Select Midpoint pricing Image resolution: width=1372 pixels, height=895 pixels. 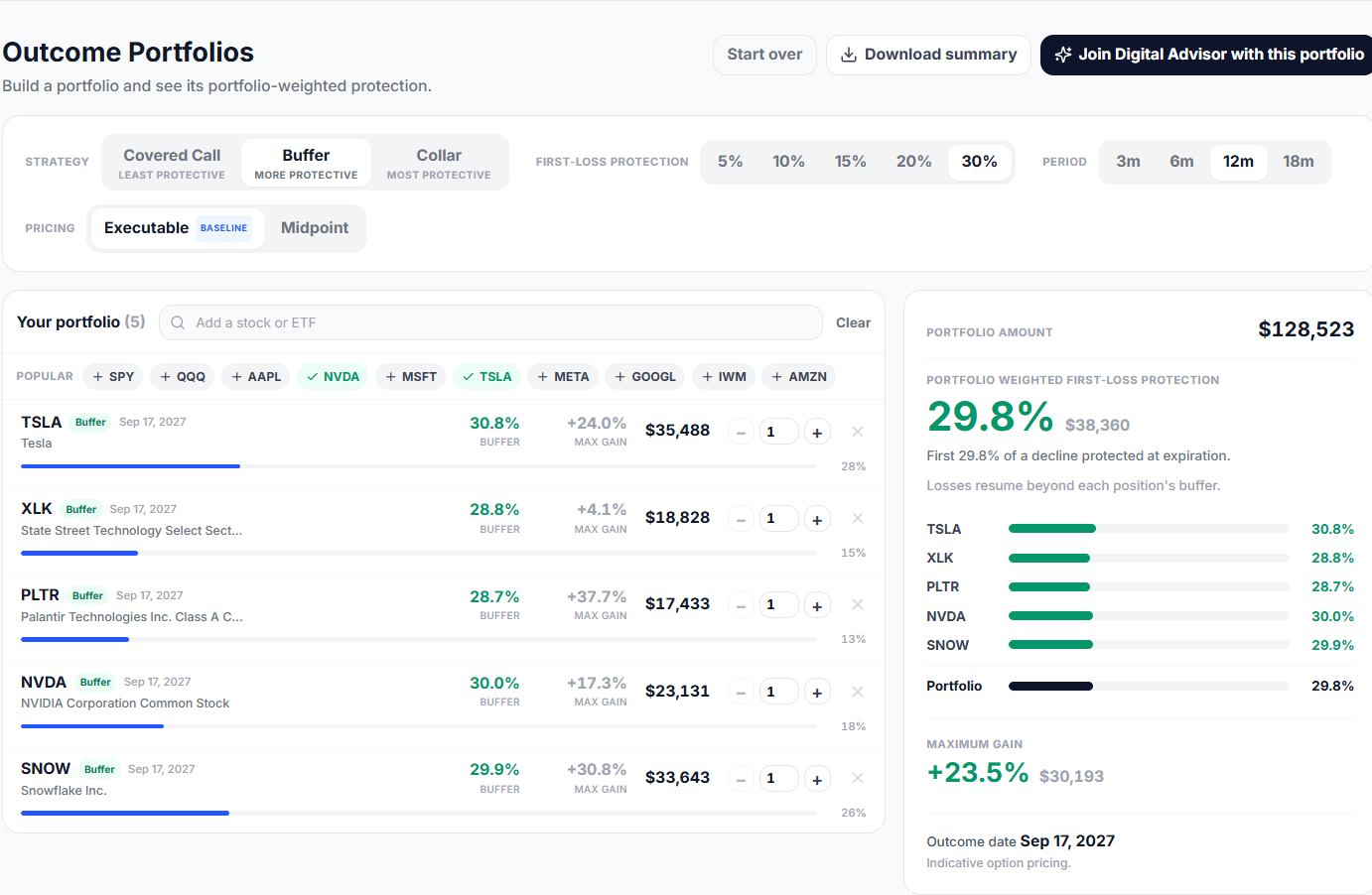point(315,228)
